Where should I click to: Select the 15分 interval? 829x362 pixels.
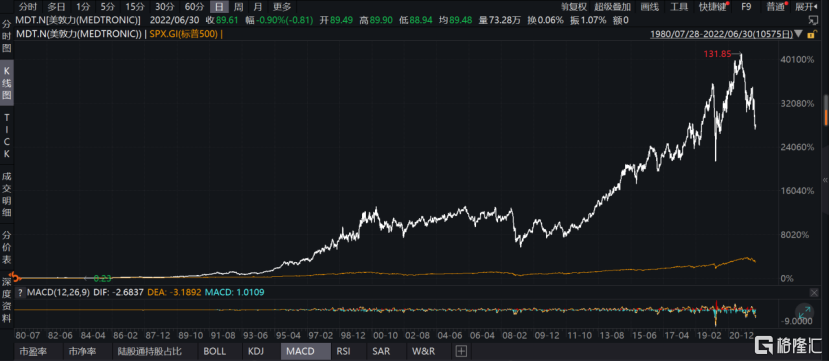[x=135, y=7]
